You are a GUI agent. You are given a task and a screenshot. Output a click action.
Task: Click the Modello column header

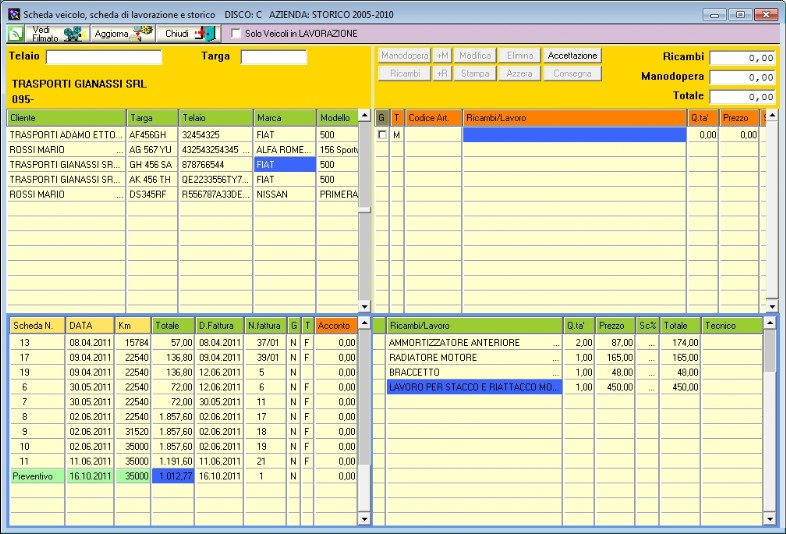337,118
